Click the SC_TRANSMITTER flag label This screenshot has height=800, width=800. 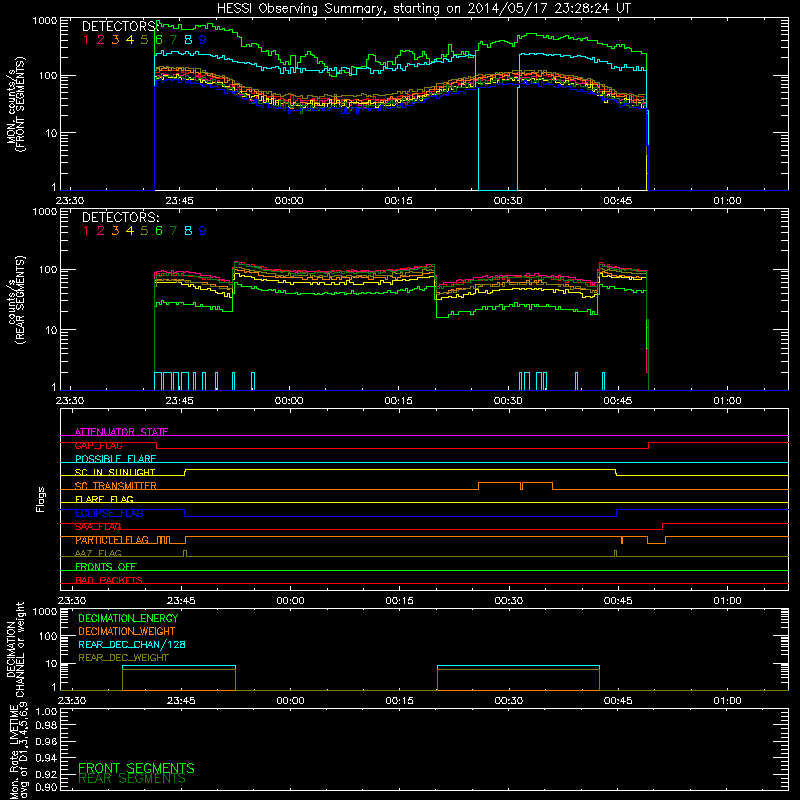point(116,486)
